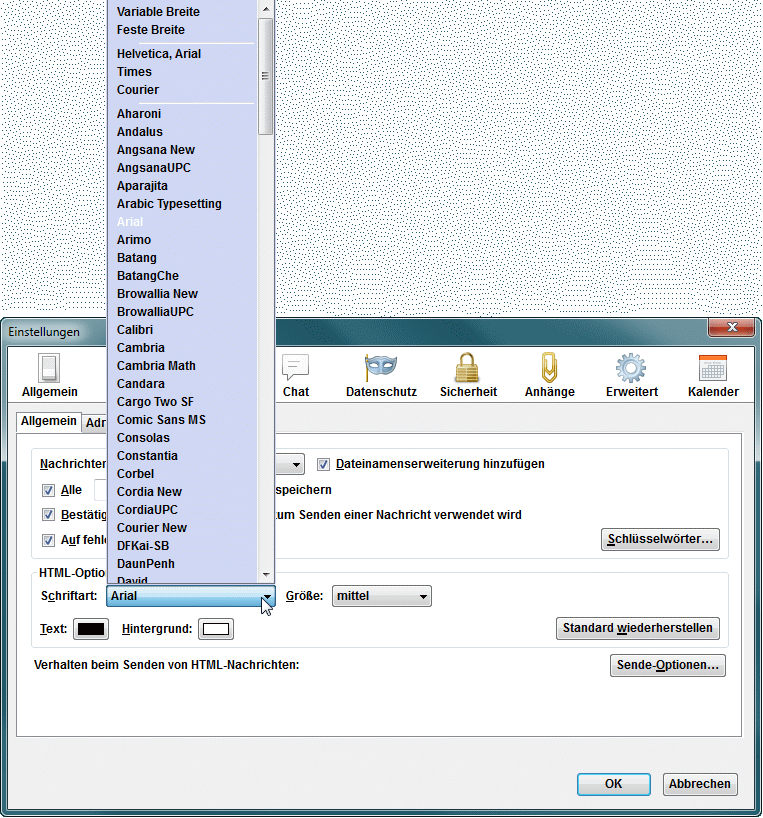Select Times font entry
Viewport: 763px width, 818px height.
(182, 71)
